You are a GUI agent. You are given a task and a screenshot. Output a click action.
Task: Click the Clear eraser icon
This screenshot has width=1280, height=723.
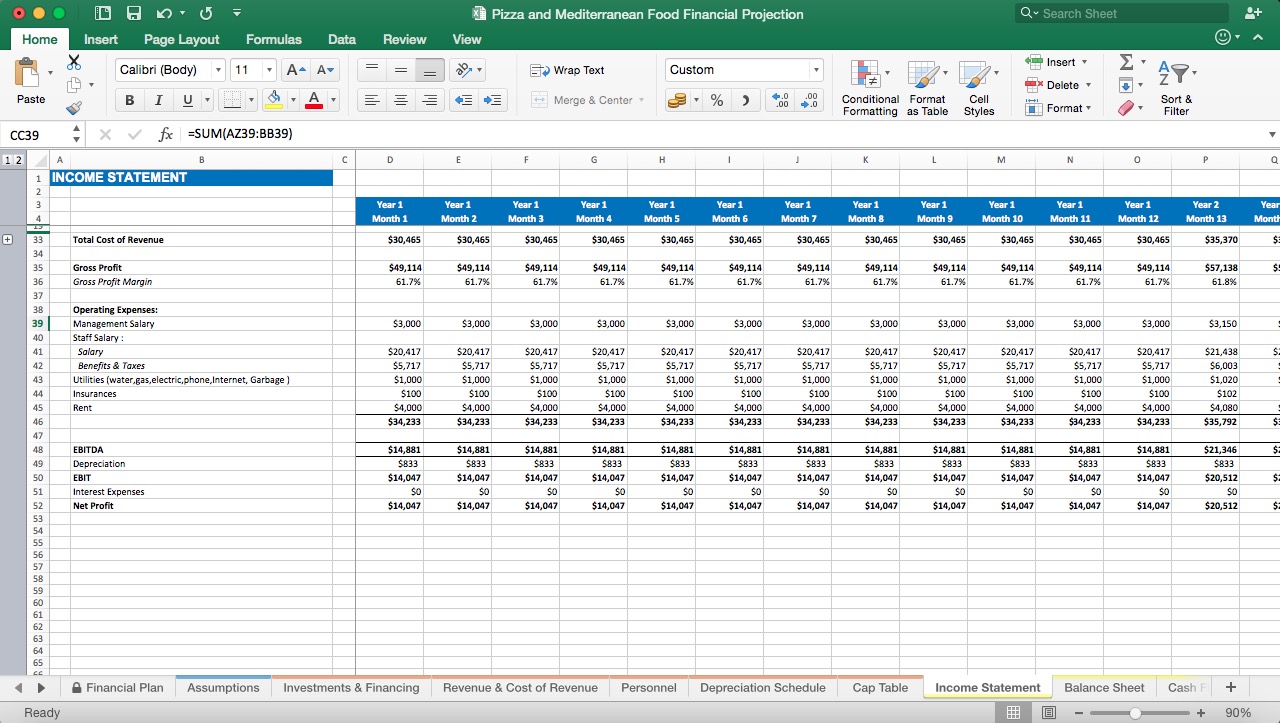click(x=1126, y=108)
